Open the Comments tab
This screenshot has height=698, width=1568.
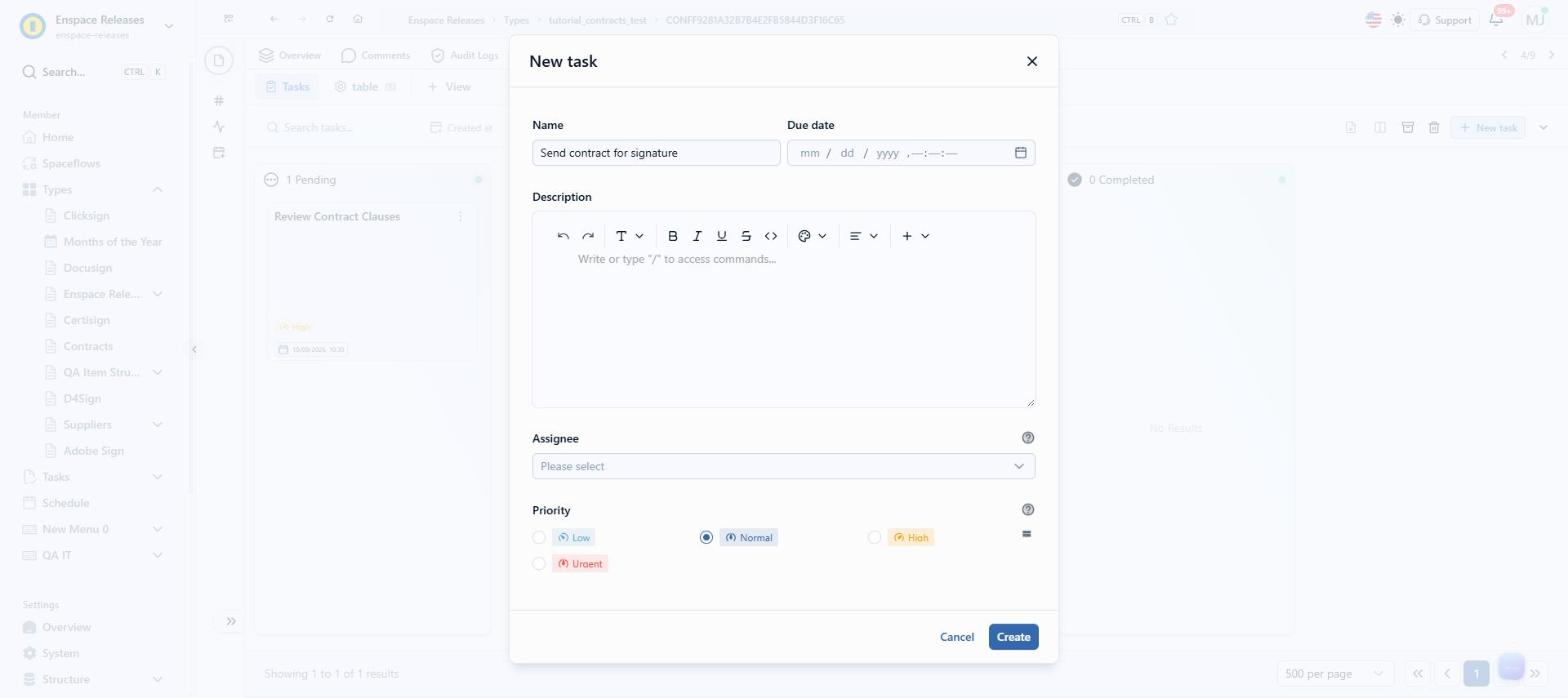tap(376, 56)
